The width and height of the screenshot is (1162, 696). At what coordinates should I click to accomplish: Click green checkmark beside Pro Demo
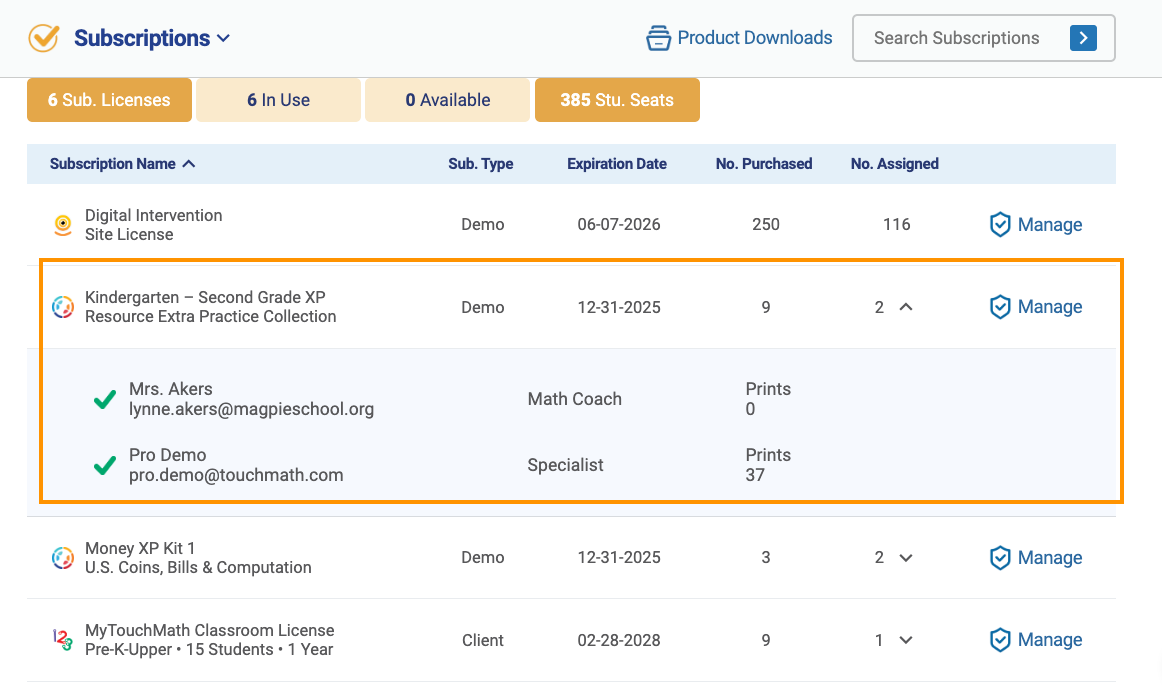105,465
